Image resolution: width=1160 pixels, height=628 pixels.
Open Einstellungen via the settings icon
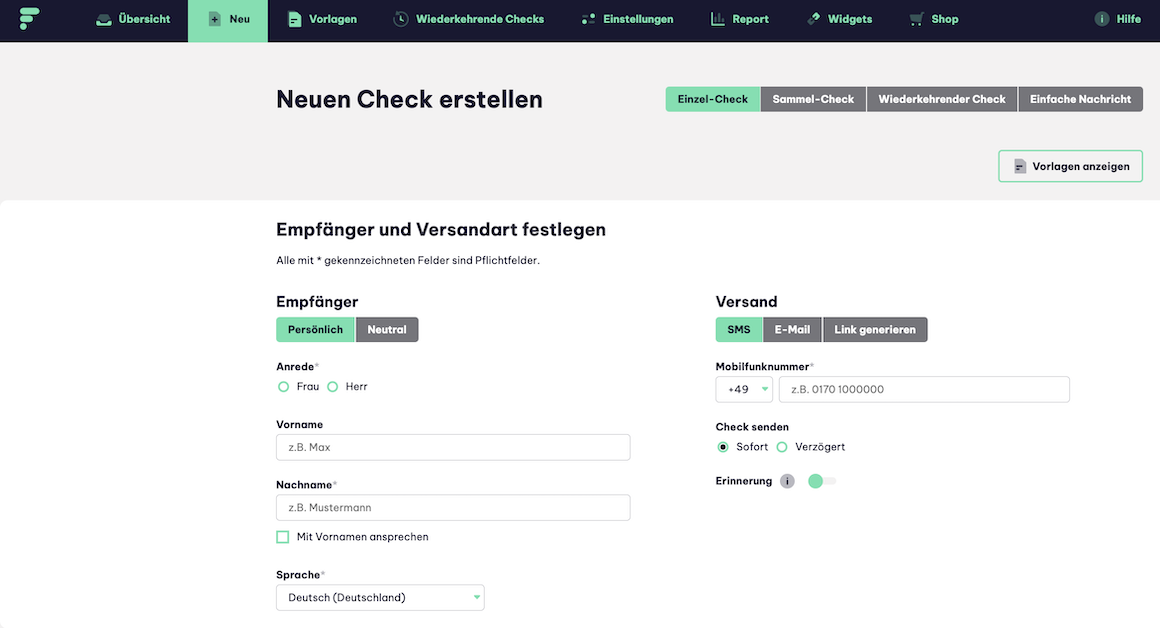coord(587,18)
